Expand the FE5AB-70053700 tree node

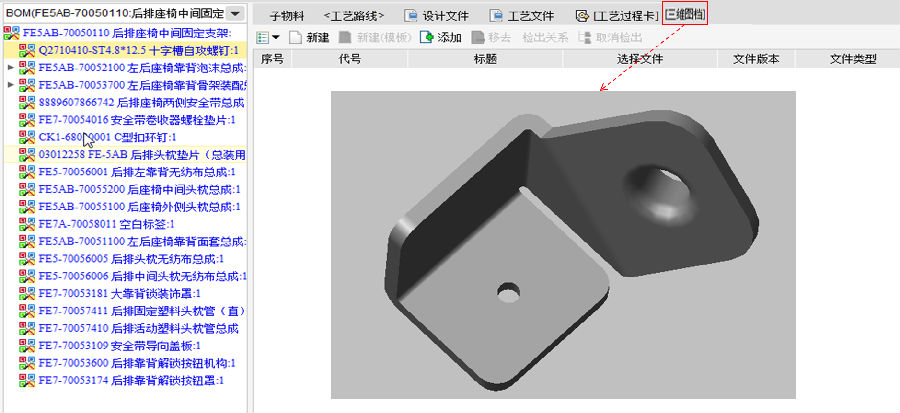(10, 85)
